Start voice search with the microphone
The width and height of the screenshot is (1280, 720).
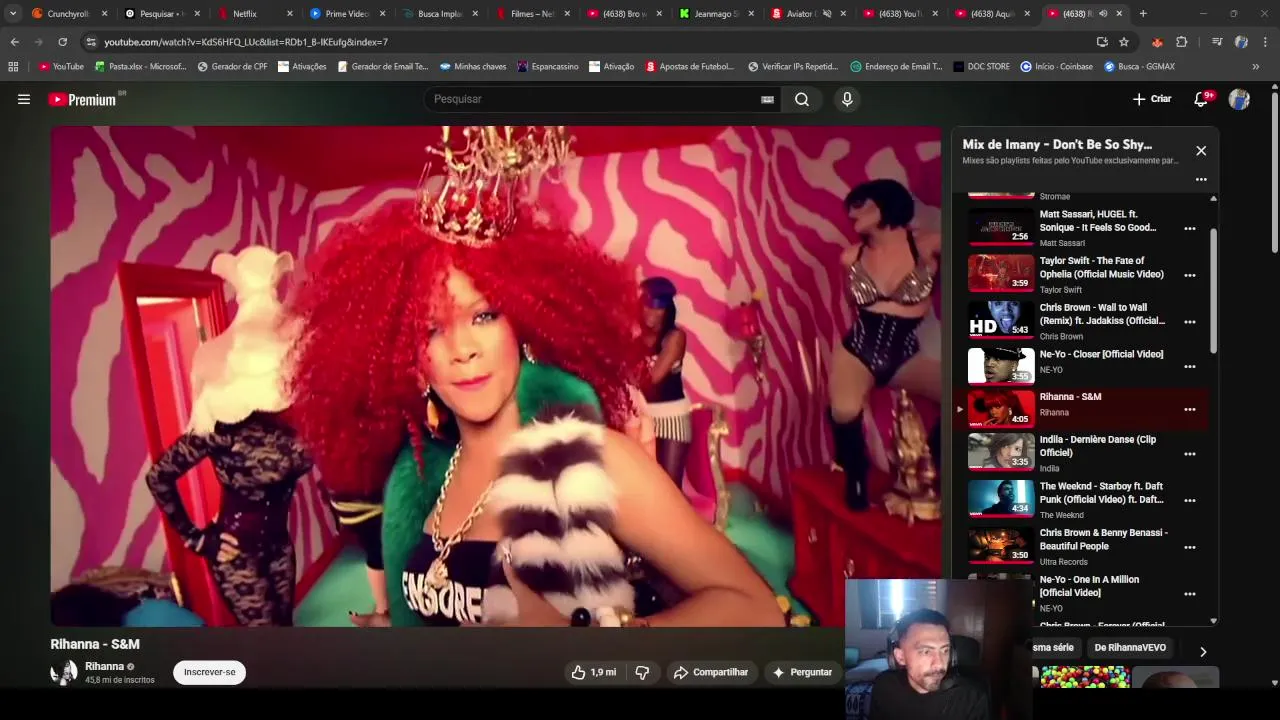coord(847,99)
